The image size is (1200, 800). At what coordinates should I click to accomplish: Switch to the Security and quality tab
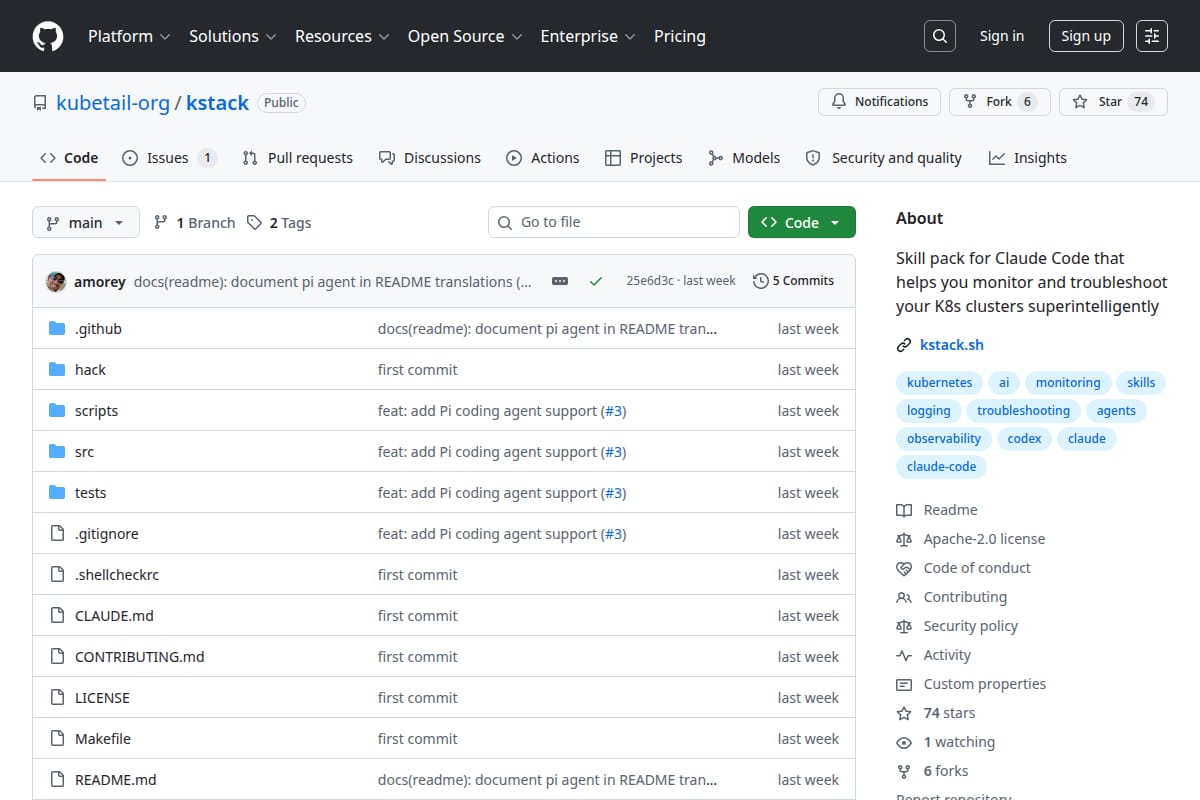[x=884, y=158]
